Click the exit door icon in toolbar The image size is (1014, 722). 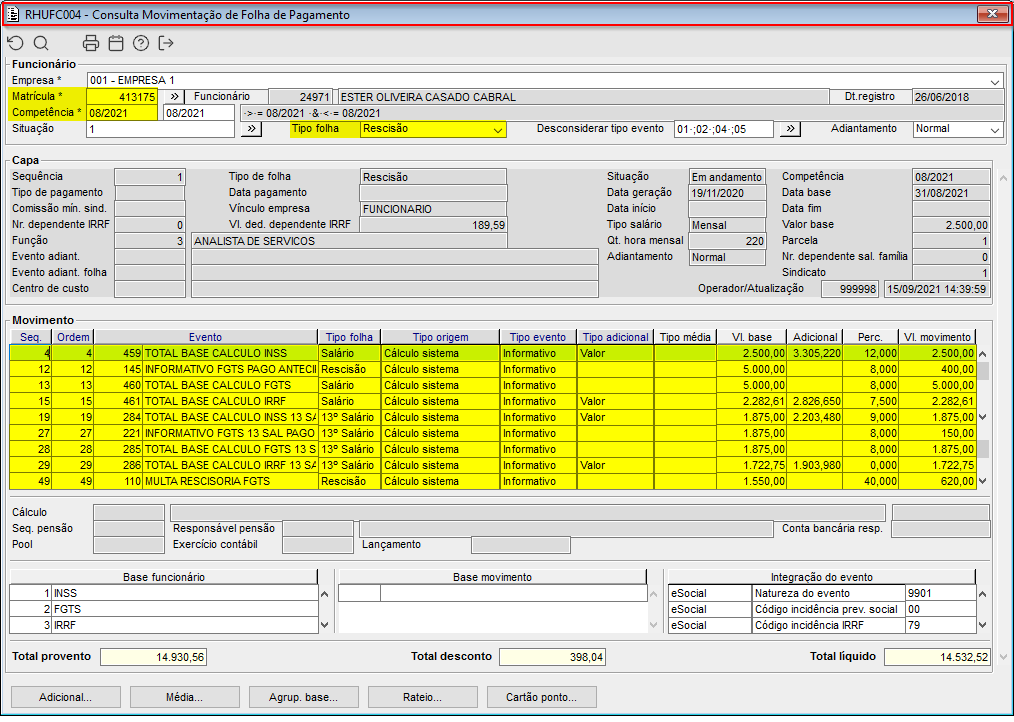click(166, 43)
